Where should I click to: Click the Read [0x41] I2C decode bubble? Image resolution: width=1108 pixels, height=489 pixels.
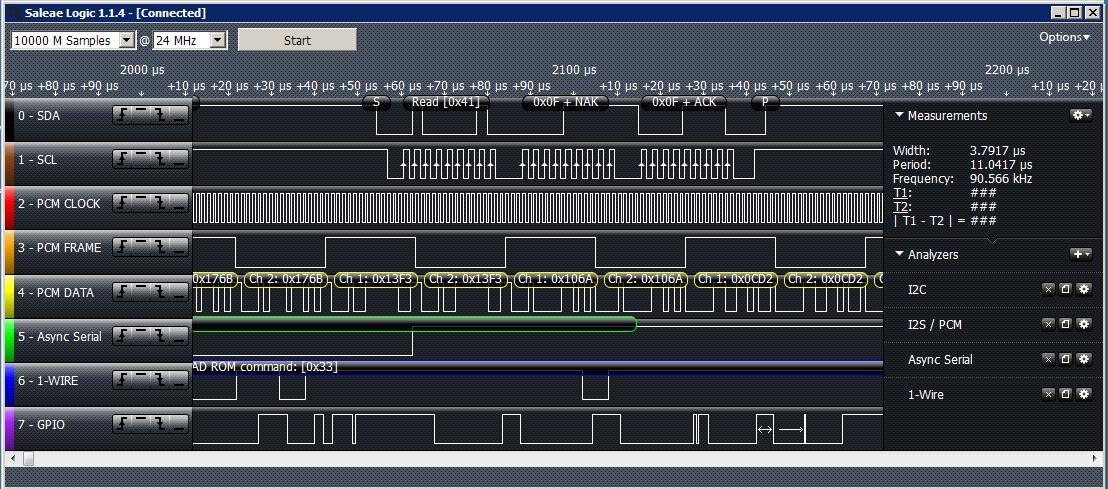tap(444, 102)
